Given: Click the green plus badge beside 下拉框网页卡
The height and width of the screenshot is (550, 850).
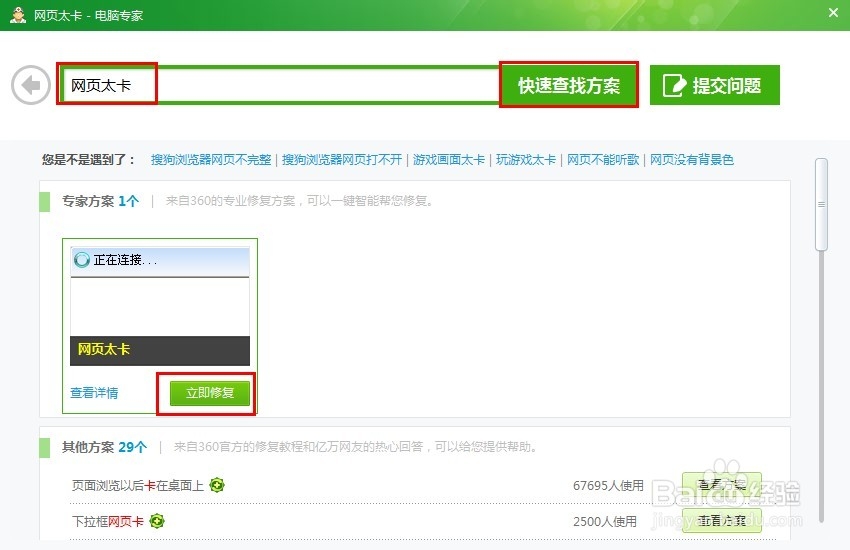Looking at the screenshot, I should (157, 521).
